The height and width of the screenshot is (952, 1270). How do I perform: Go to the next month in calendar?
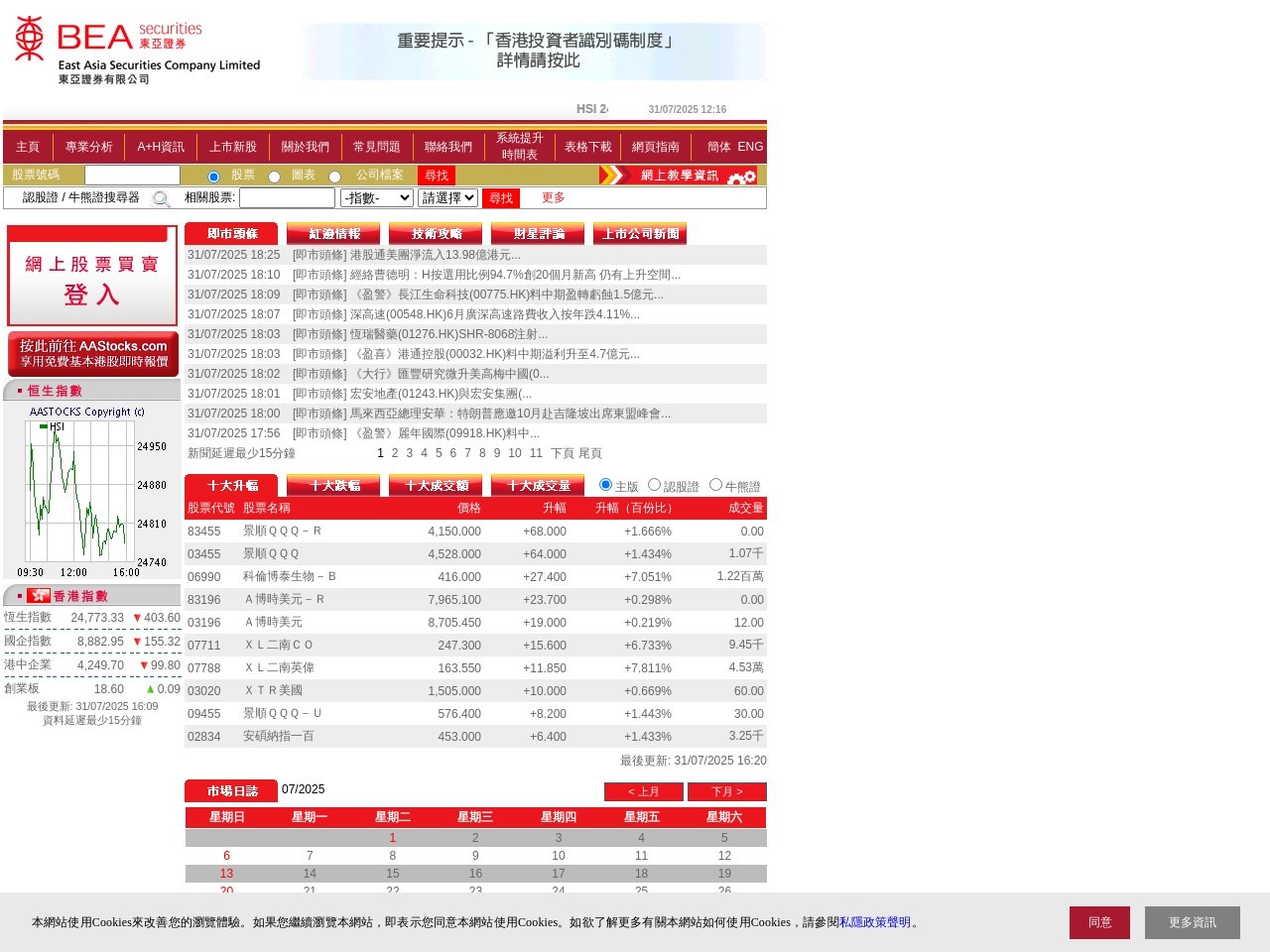[726, 791]
